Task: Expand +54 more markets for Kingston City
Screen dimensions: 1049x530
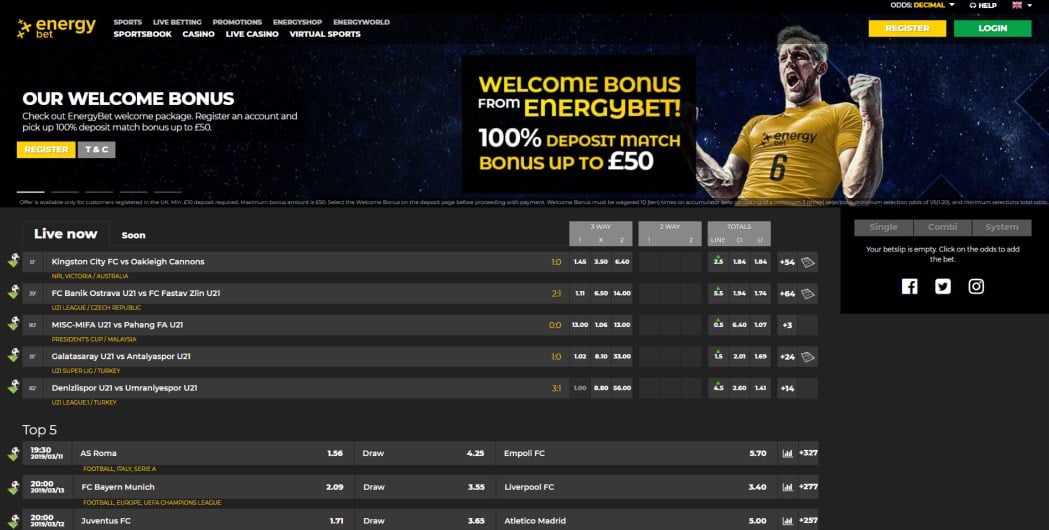Action: tap(787, 262)
